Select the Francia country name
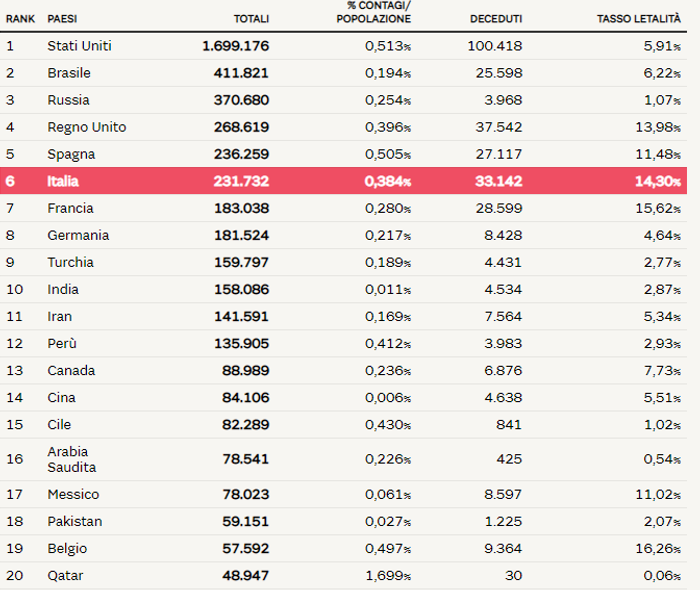Screen dimensions: 700x590 coord(70,208)
